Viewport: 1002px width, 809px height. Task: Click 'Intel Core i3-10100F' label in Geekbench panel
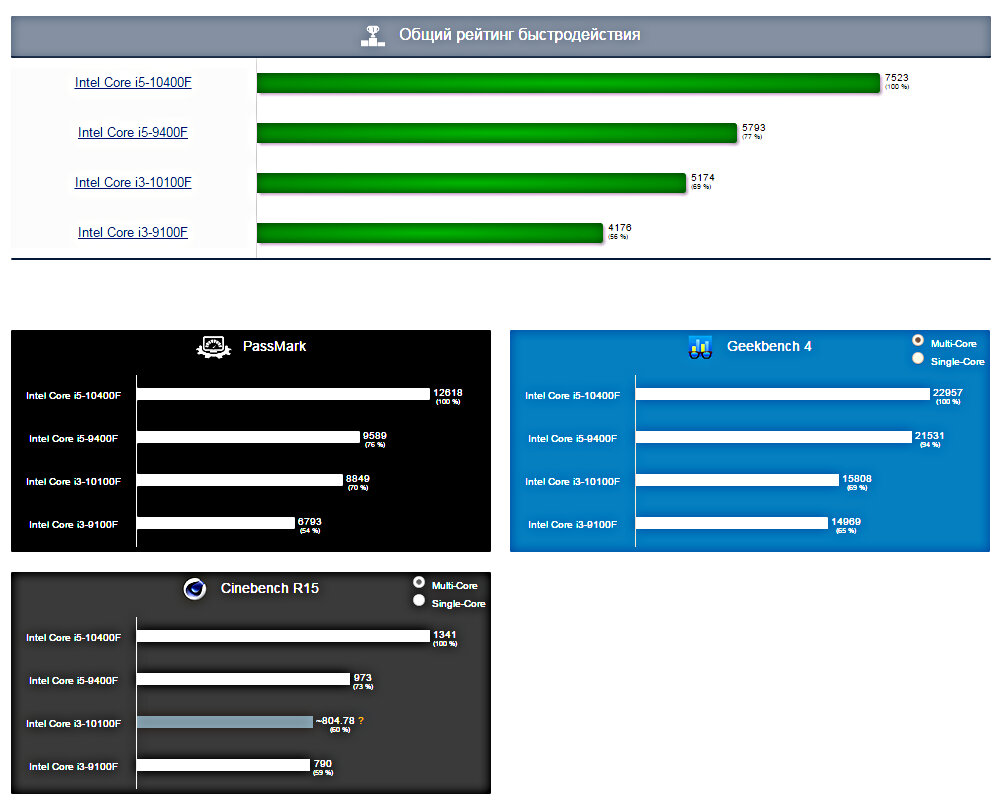(573, 481)
